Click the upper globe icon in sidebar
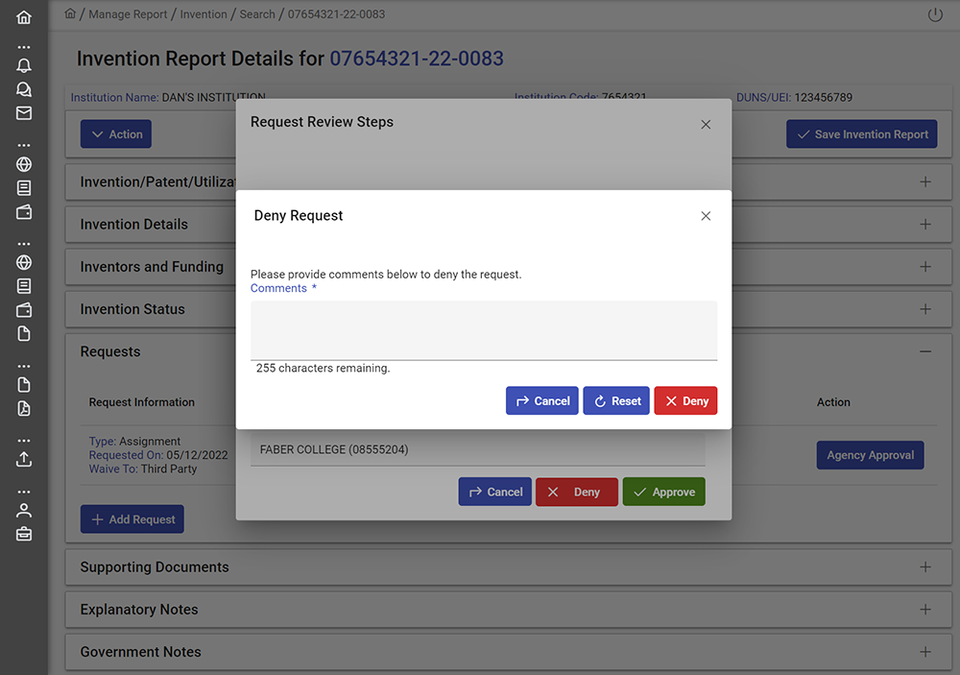This screenshot has width=960, height=675. tap(23, 164)
